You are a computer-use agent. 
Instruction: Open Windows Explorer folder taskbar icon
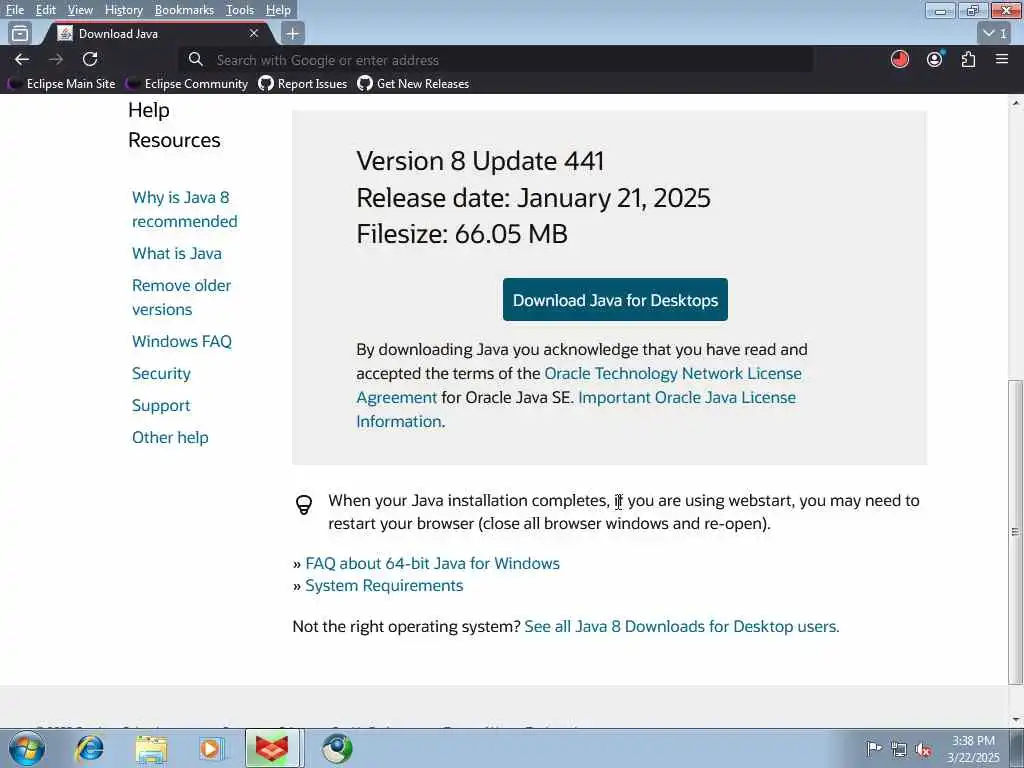(x=152, y=748)
